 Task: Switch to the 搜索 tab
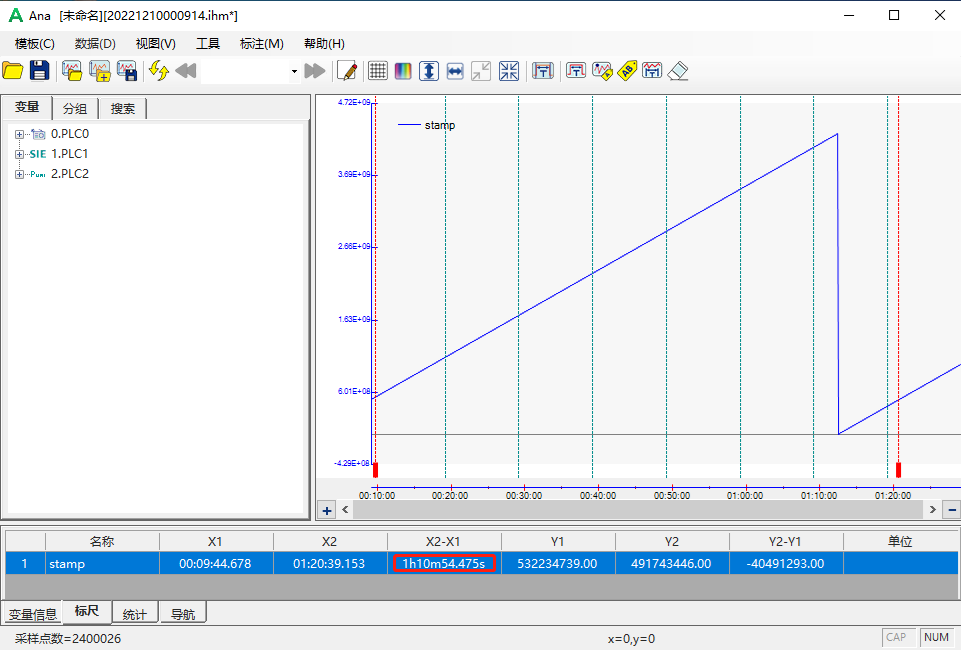(x=123, y=108)
